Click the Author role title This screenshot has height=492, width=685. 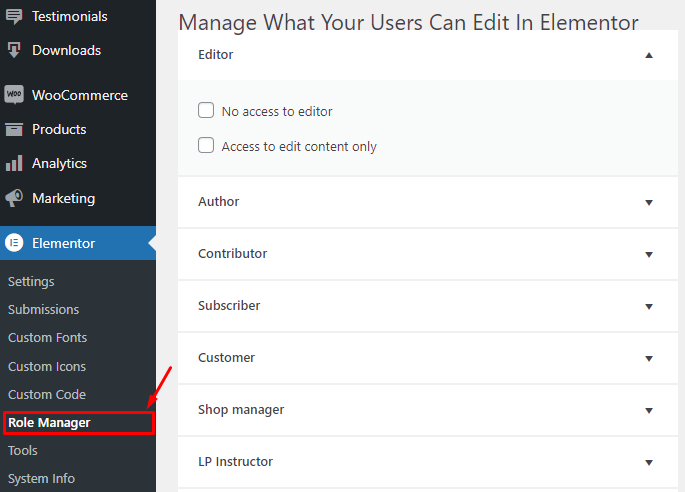coord(218,201)
